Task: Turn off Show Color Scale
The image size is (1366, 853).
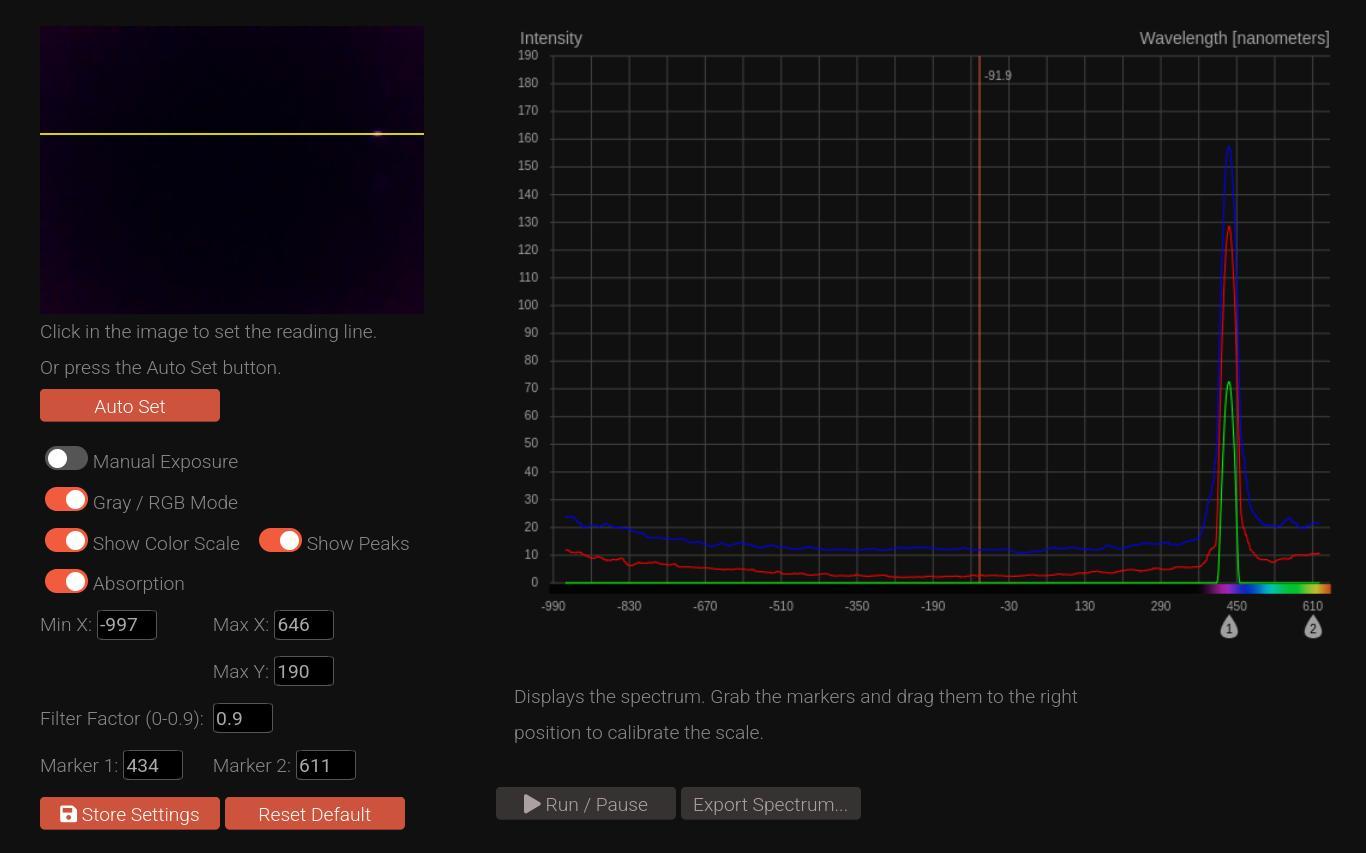Action: pyautogui.click(x=66, y=540)
